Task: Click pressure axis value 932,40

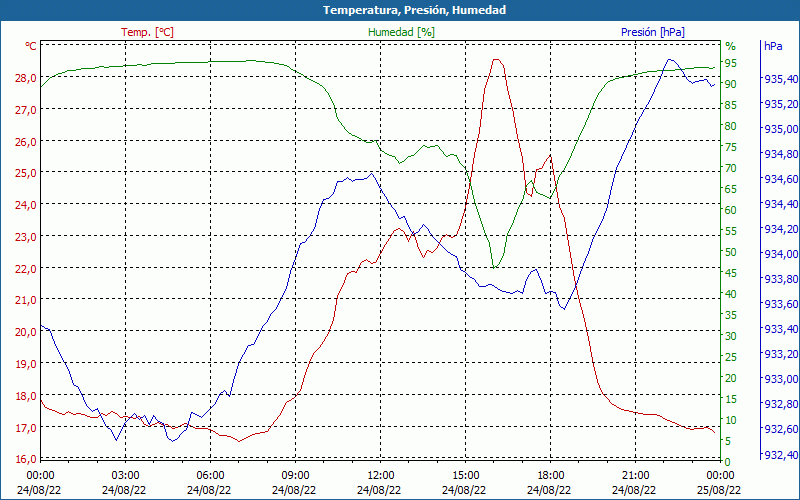Action: [x=781, y=454]
